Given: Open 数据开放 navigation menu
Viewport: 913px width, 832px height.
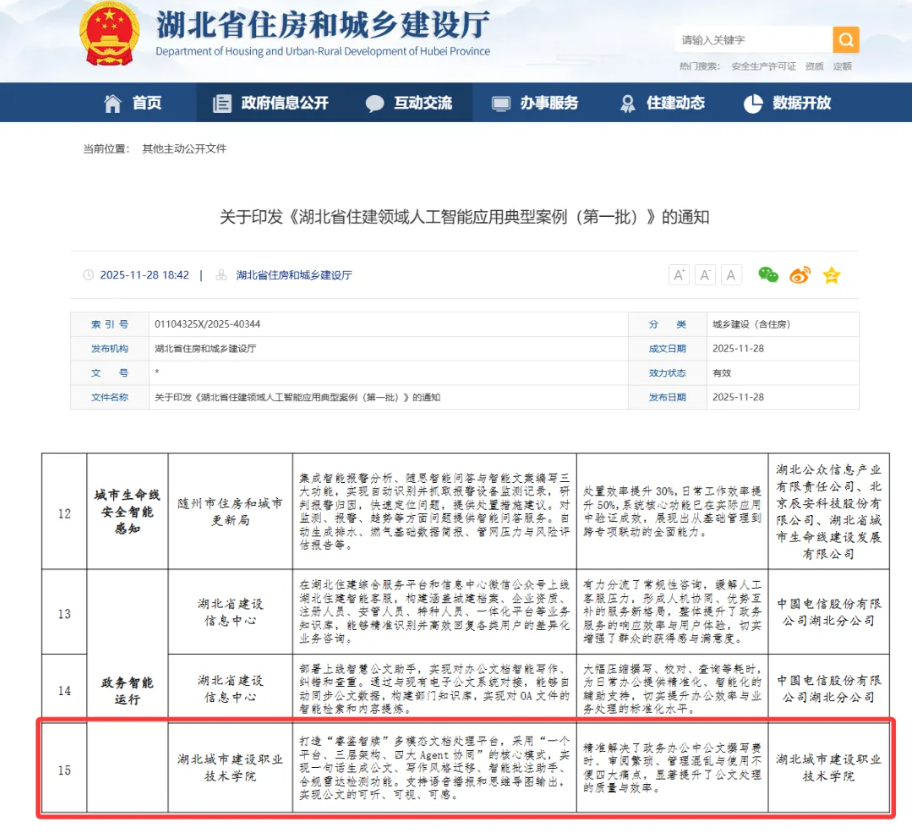Looking at the screenshot, I should pyautogui.click(x=788, y=103).
